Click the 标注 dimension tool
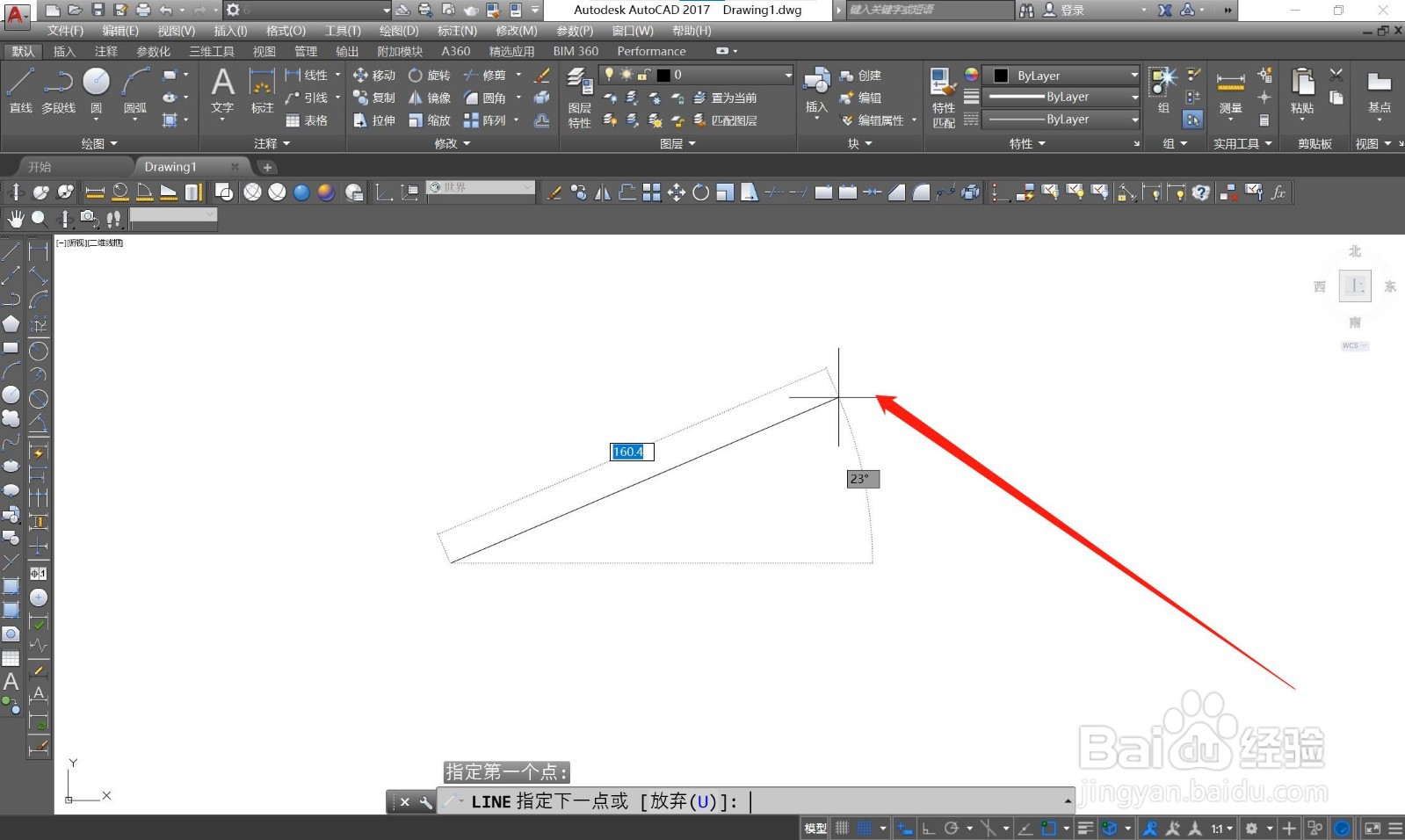1405x840 pixels. click(262, 91)
